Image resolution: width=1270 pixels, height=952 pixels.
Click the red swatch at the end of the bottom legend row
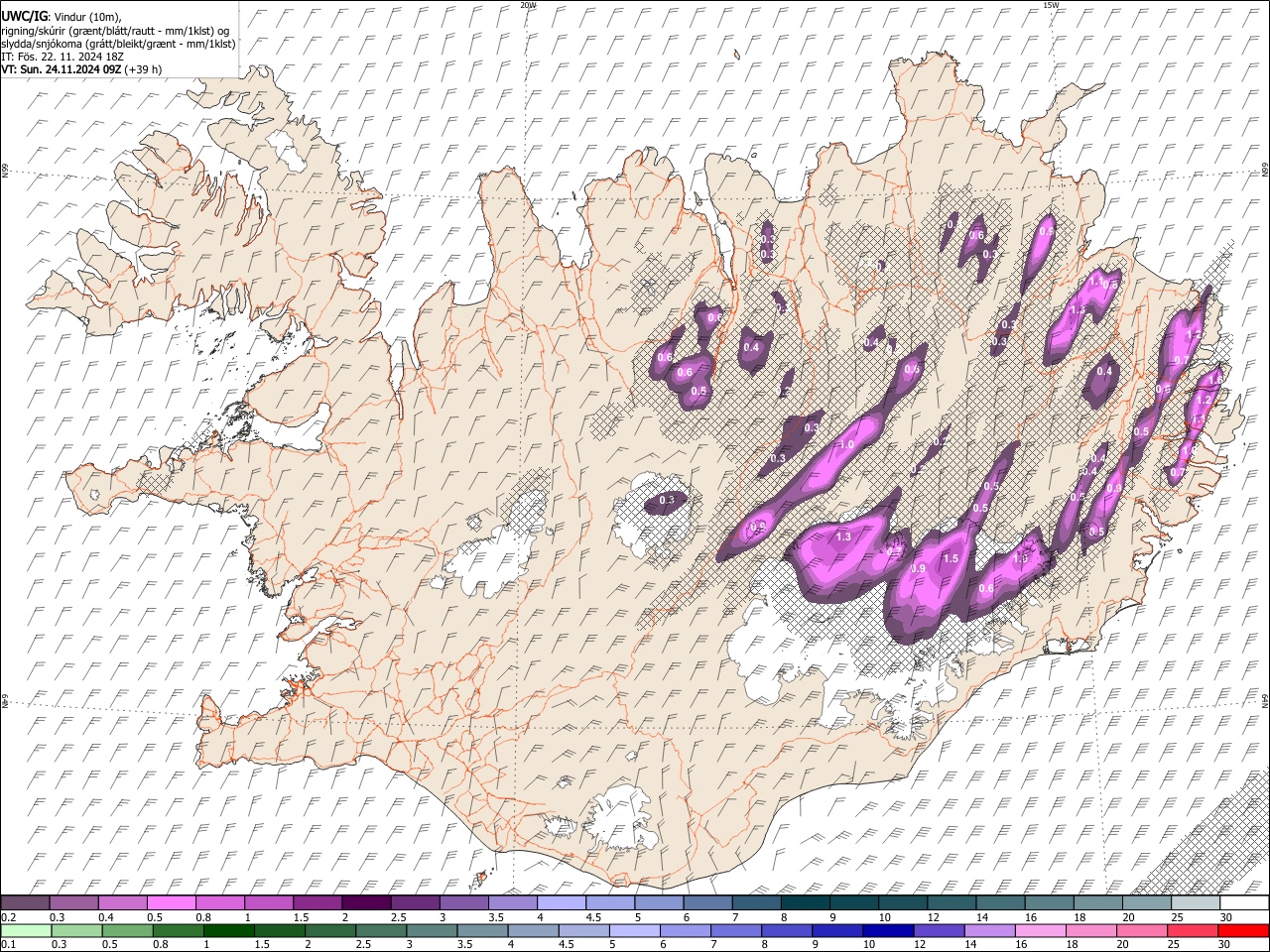[1243, 930]
